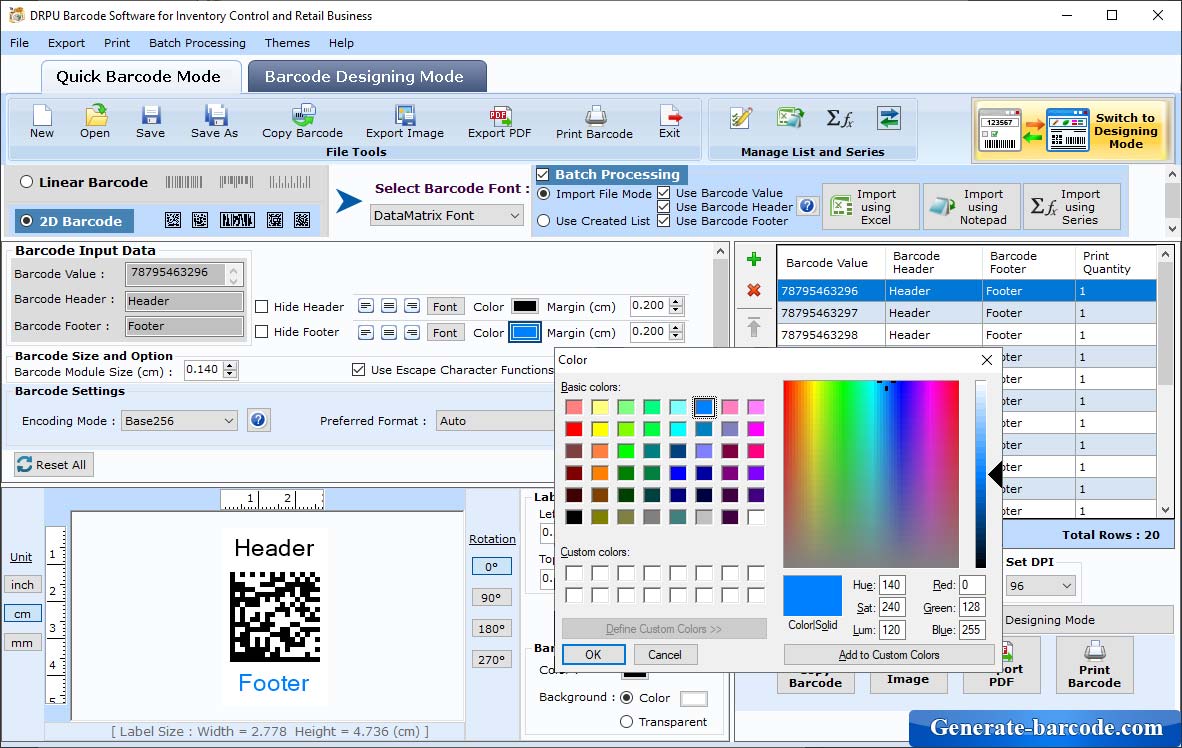This screenshot has width=1182, height=748.
Task: Toggle the Batch Processing checkbox
Action: click(x=542, y=174)
